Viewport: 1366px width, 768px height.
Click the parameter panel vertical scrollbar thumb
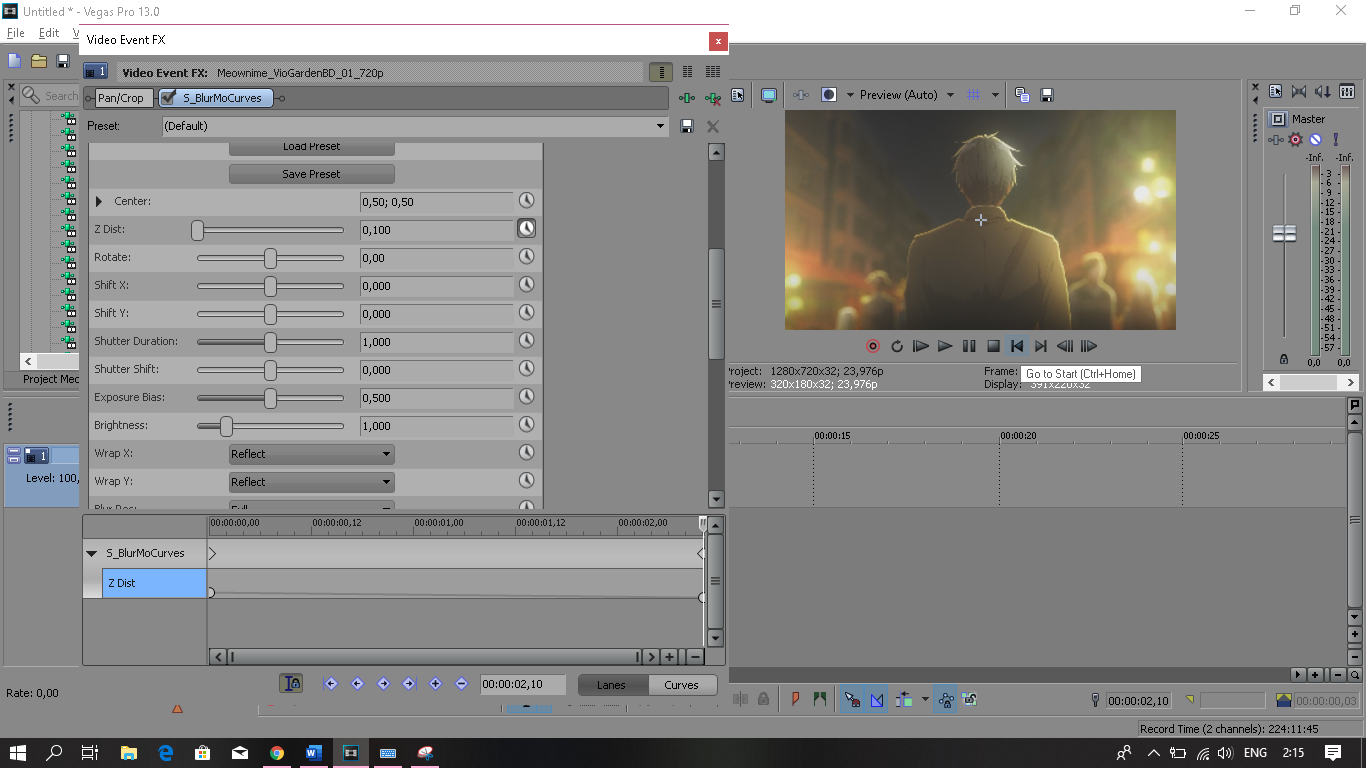coord(716,304)
